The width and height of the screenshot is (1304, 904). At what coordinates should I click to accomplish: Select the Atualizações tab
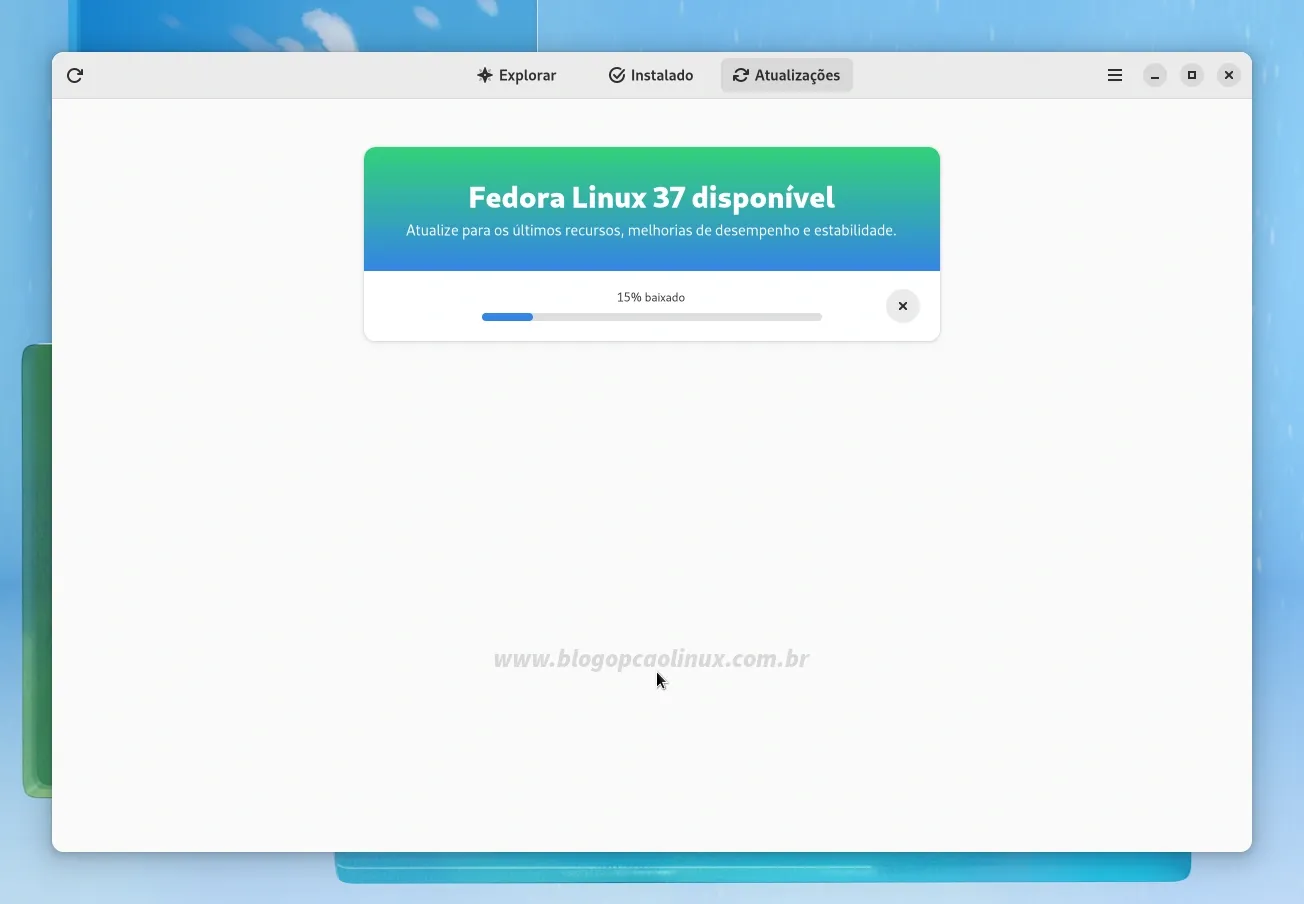pyautogui.click(x=787, y=75)
